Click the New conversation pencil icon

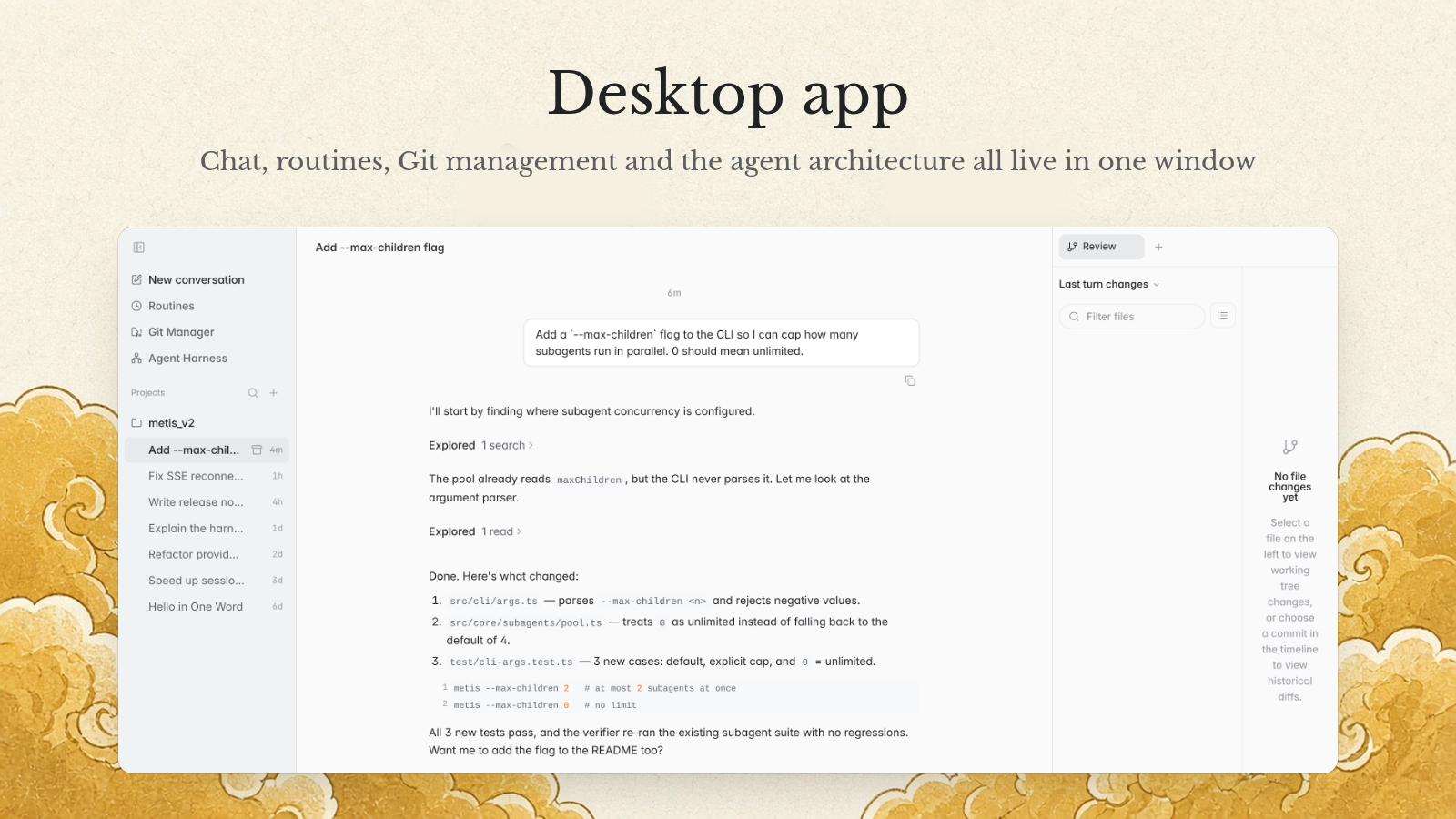(x=136, y=280)
